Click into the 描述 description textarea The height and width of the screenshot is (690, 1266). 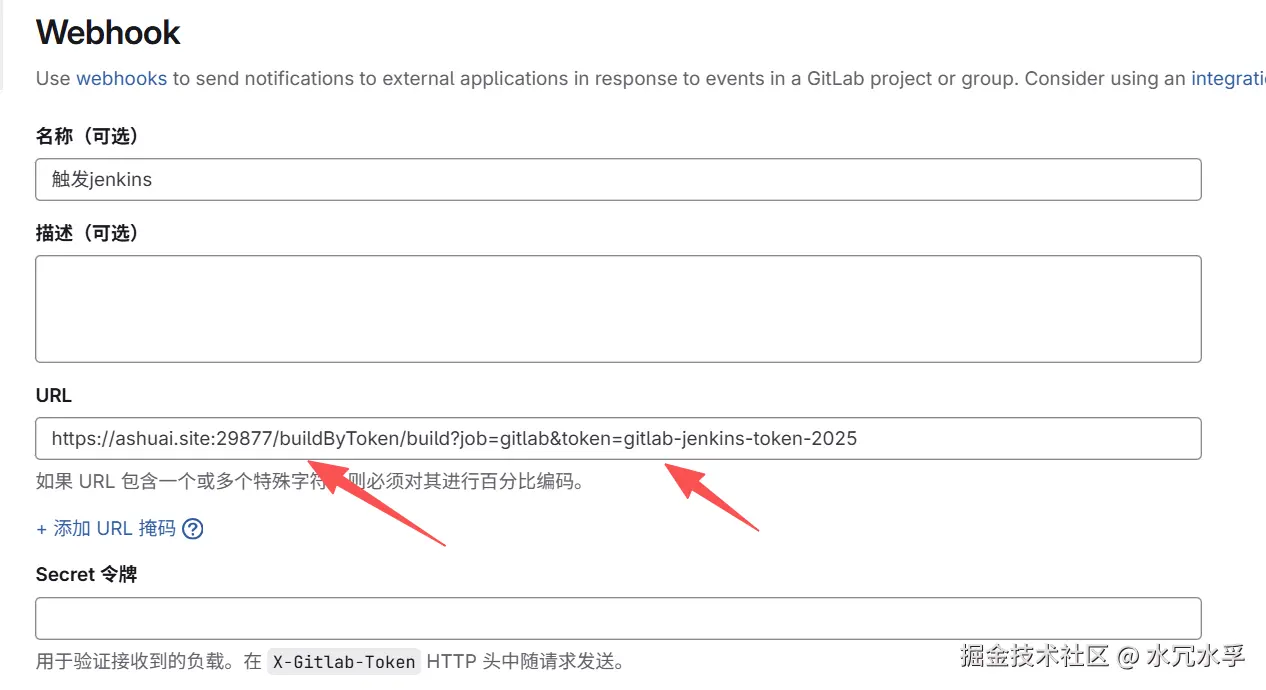click(618, 309)
